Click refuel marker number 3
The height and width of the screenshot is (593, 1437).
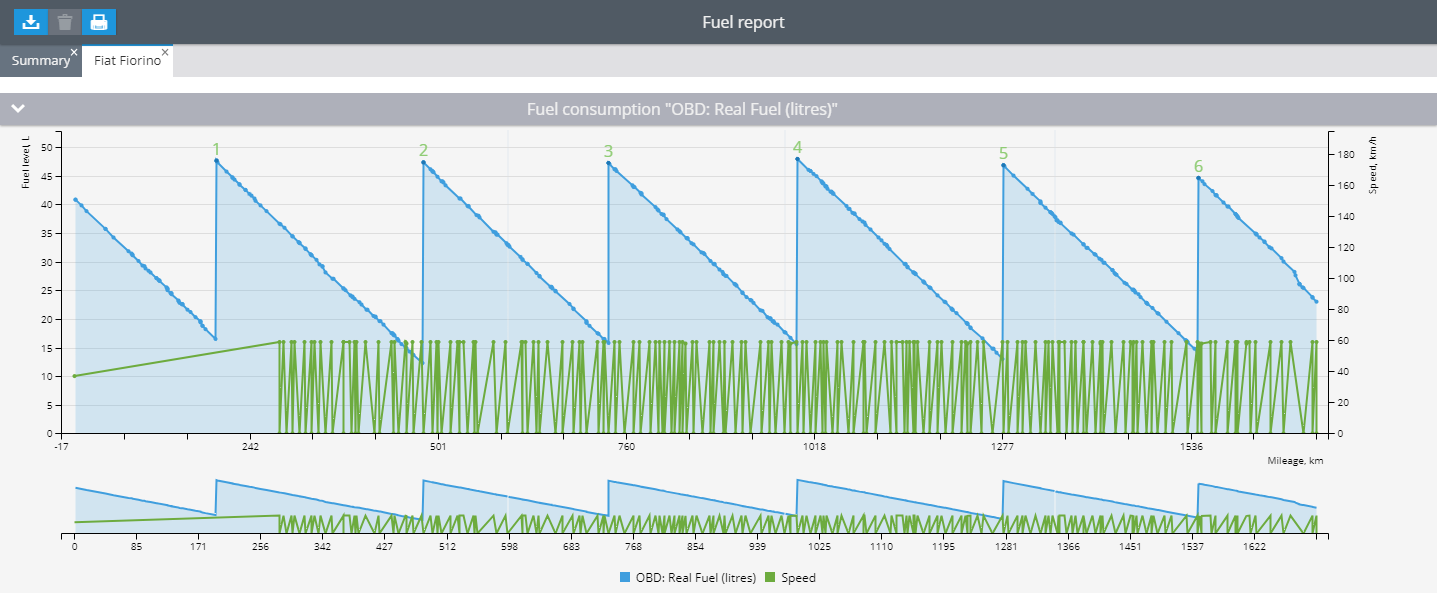click(608, 152)
